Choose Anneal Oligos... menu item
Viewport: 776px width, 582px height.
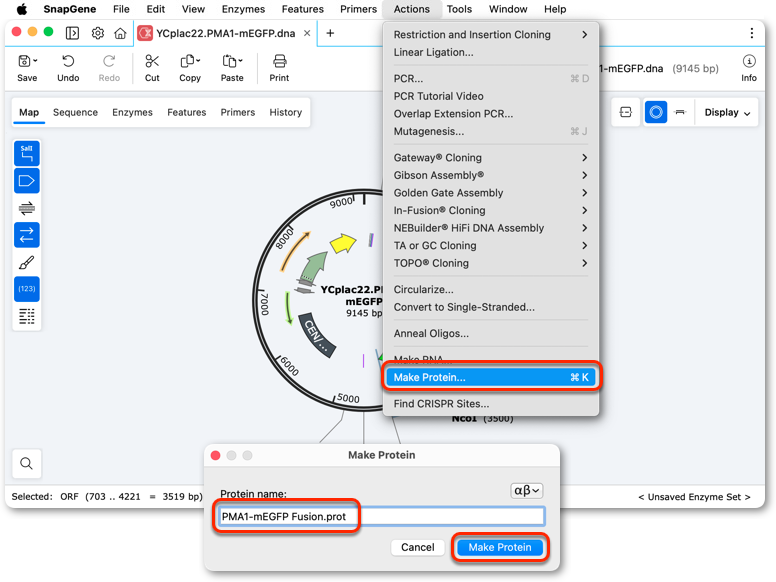490,334
